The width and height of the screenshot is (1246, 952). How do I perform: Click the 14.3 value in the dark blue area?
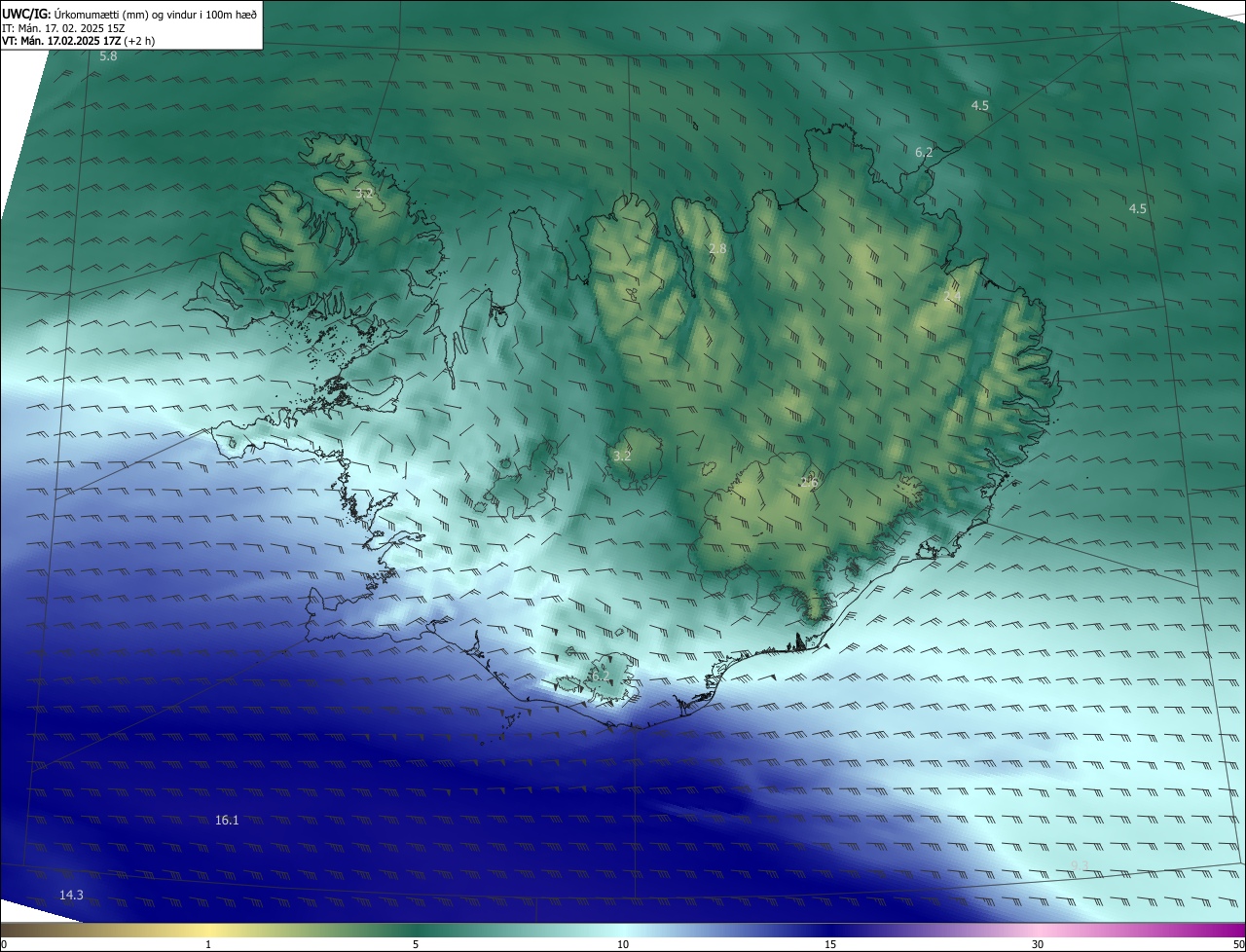(71, 895)
